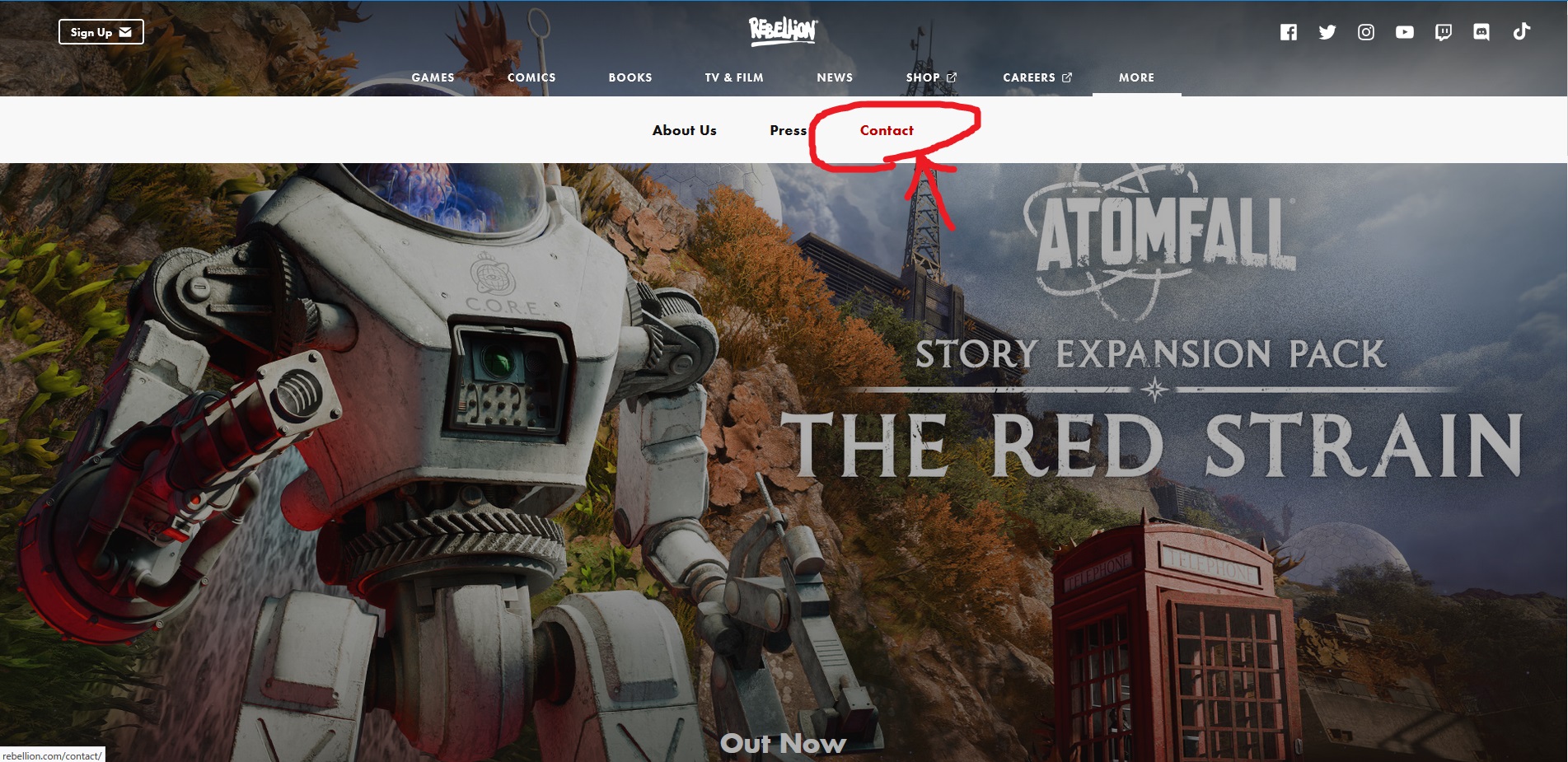The height and width of the screenshot is (762, 1568).
Task: Open the Rebellion Twitter icon
Action: 1327,32
